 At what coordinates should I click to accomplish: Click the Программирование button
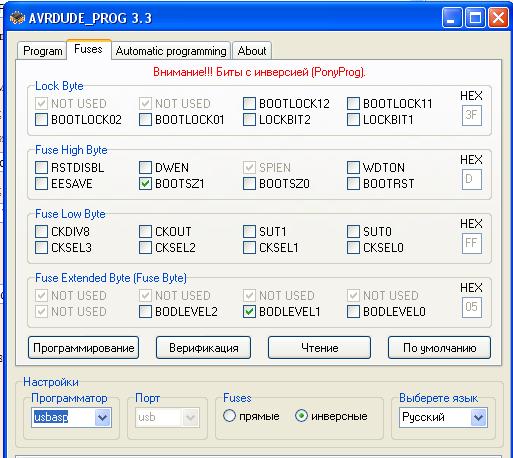click(84, 348)
